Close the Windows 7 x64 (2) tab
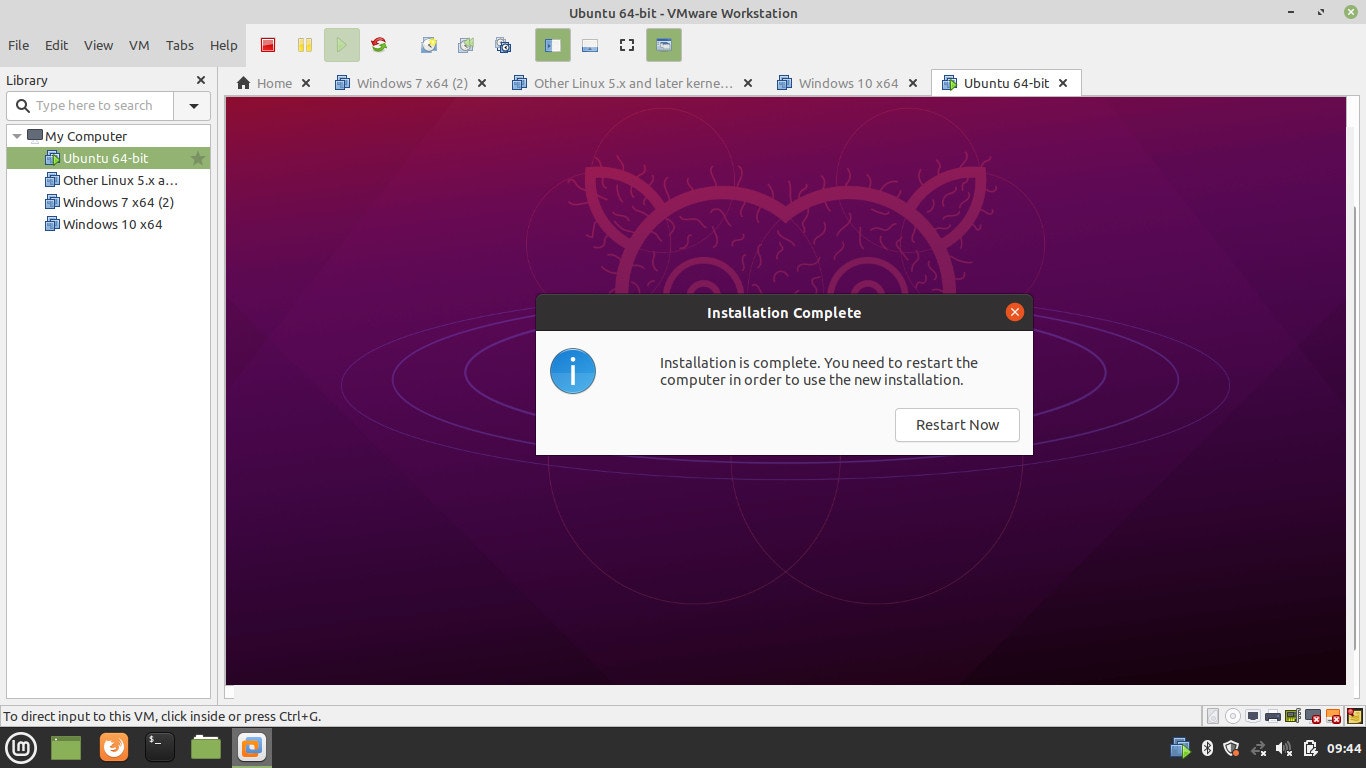This screenshot has height=768, width=1366. 482,83
